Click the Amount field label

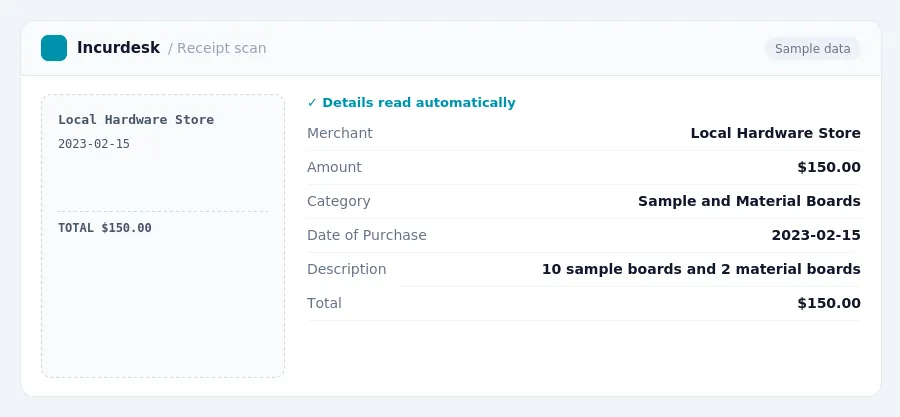coord(335,167)
